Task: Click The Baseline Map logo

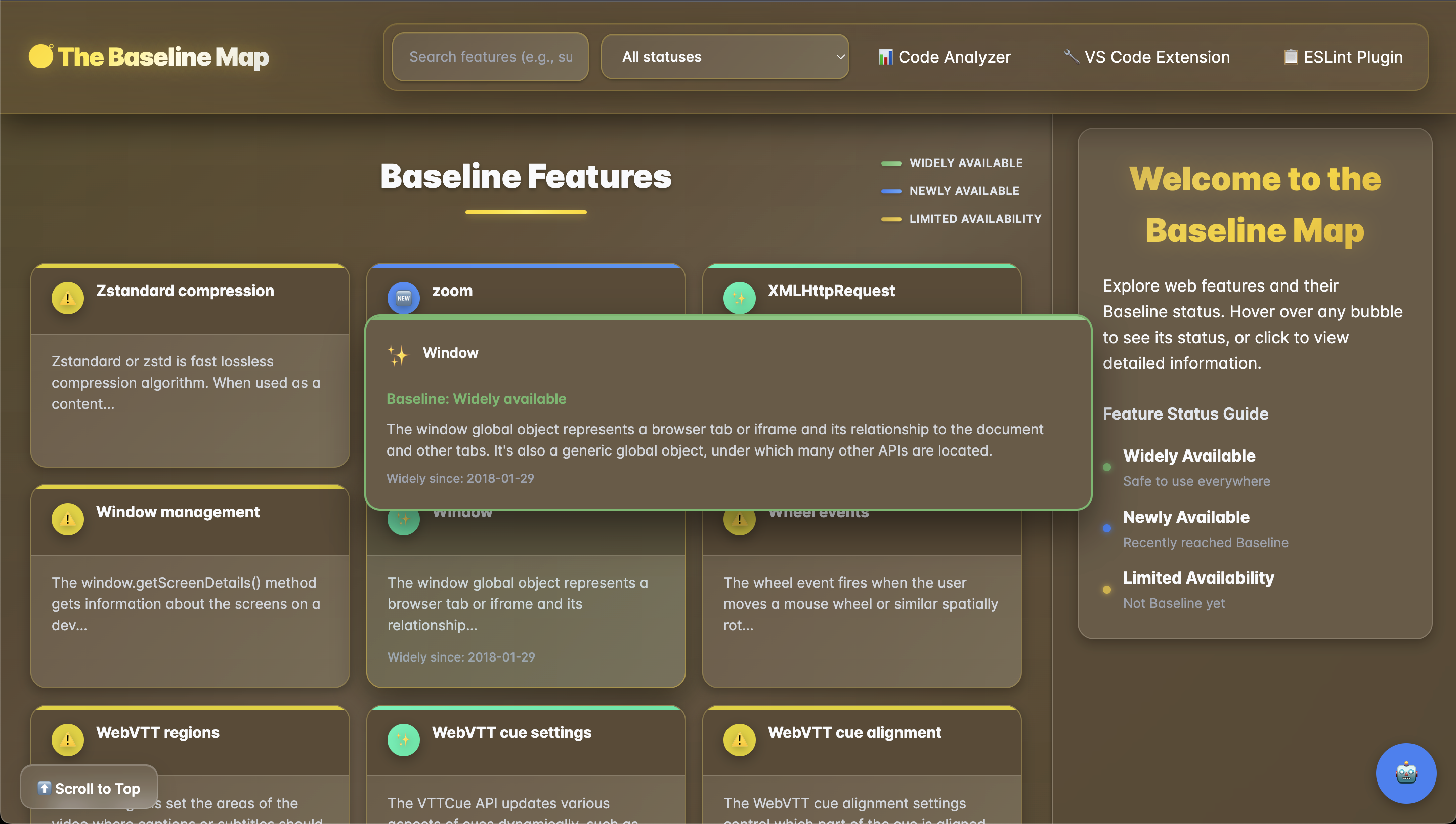Action: pos(149,57)
